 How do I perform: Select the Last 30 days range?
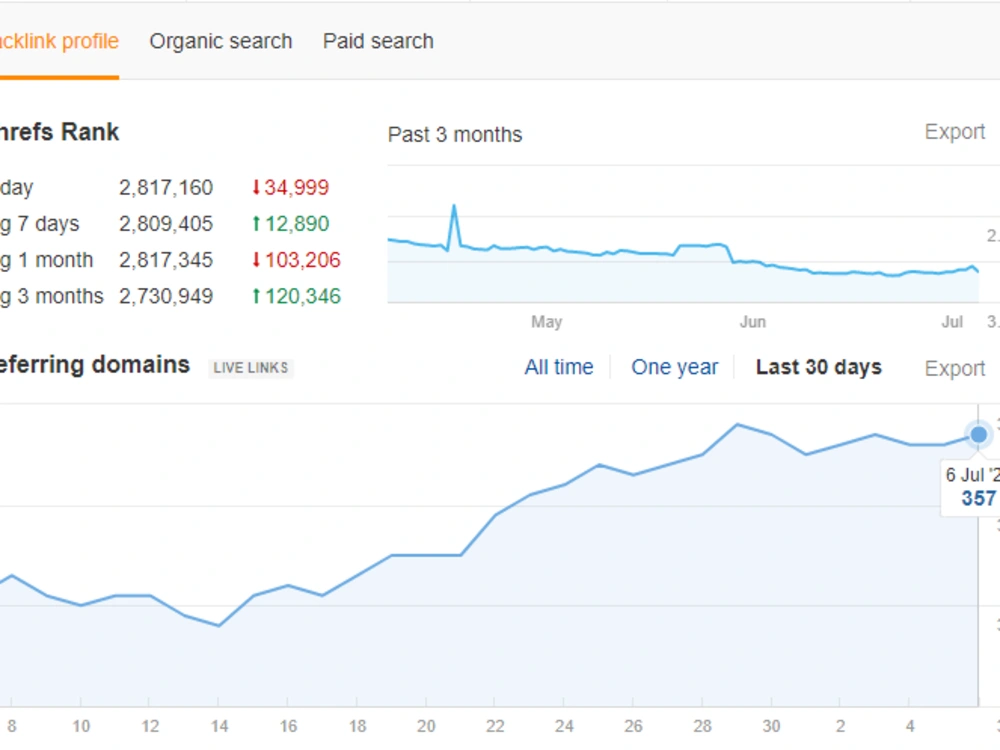819,367
